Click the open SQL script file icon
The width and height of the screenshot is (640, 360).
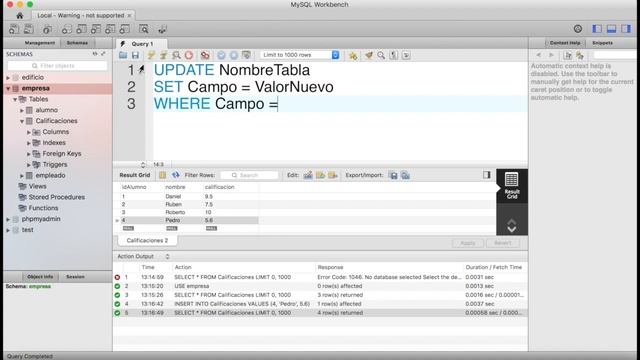coord(29,29)
